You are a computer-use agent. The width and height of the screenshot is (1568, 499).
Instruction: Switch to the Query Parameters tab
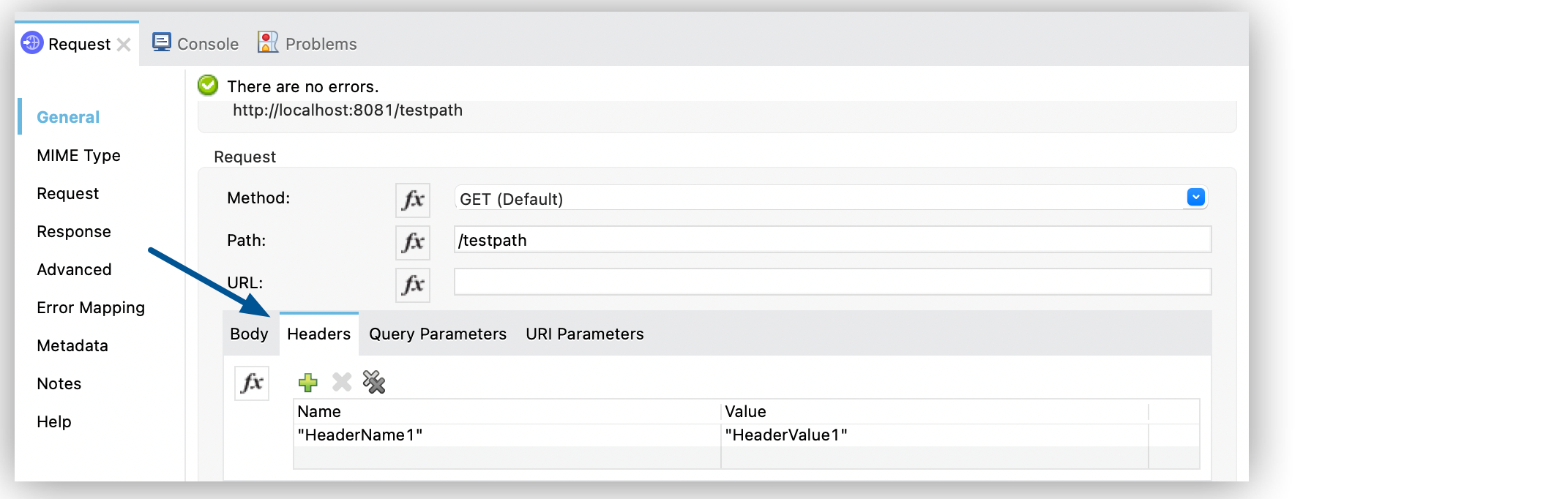tap(437, 334)
